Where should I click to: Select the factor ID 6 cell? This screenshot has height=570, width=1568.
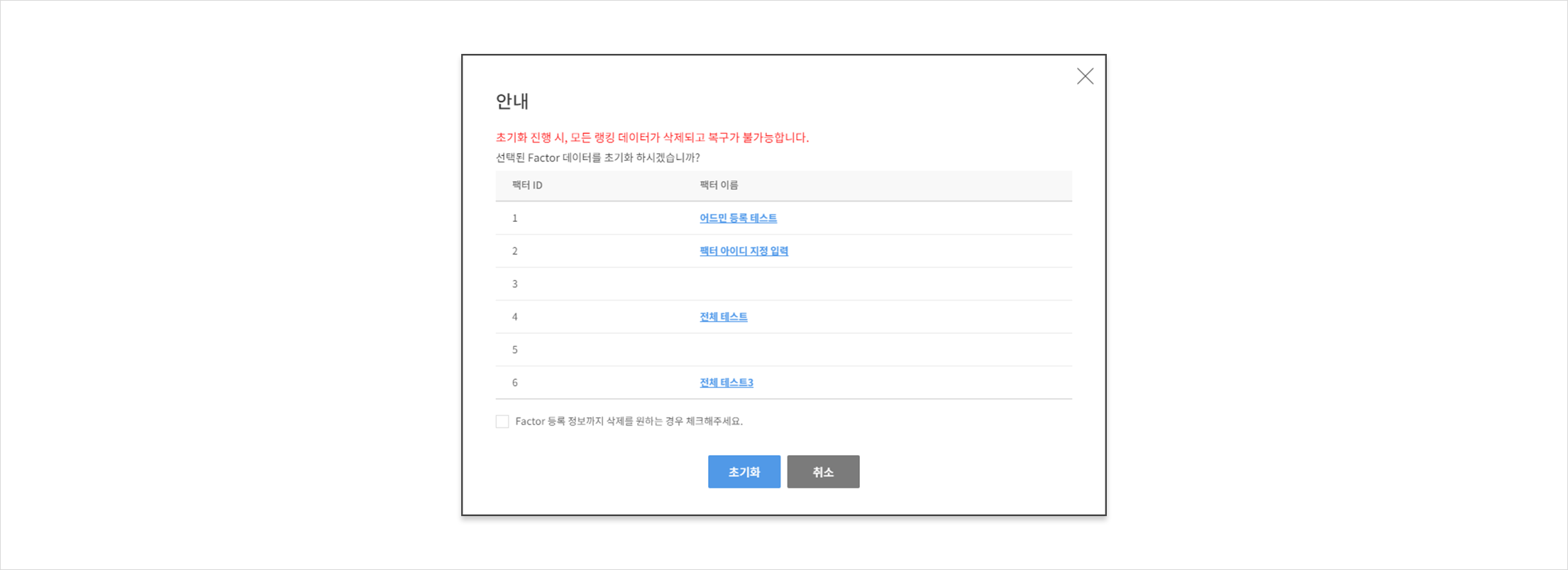(514, 383)
